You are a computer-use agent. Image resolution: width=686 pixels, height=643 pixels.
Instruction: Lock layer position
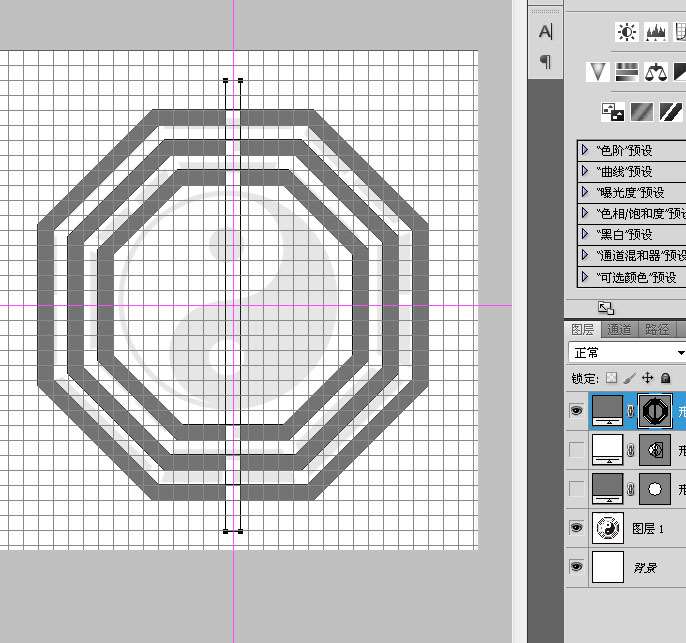(648, 378)
